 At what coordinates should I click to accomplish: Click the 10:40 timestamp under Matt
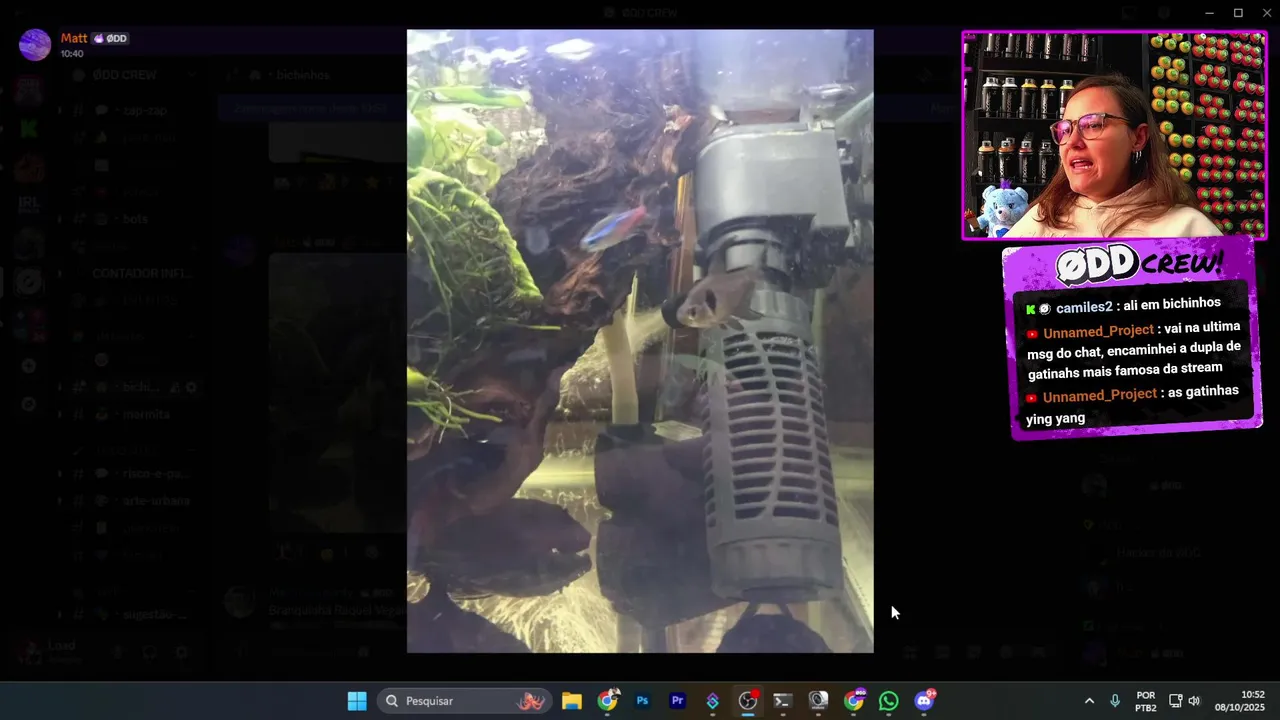pos(71,54)
